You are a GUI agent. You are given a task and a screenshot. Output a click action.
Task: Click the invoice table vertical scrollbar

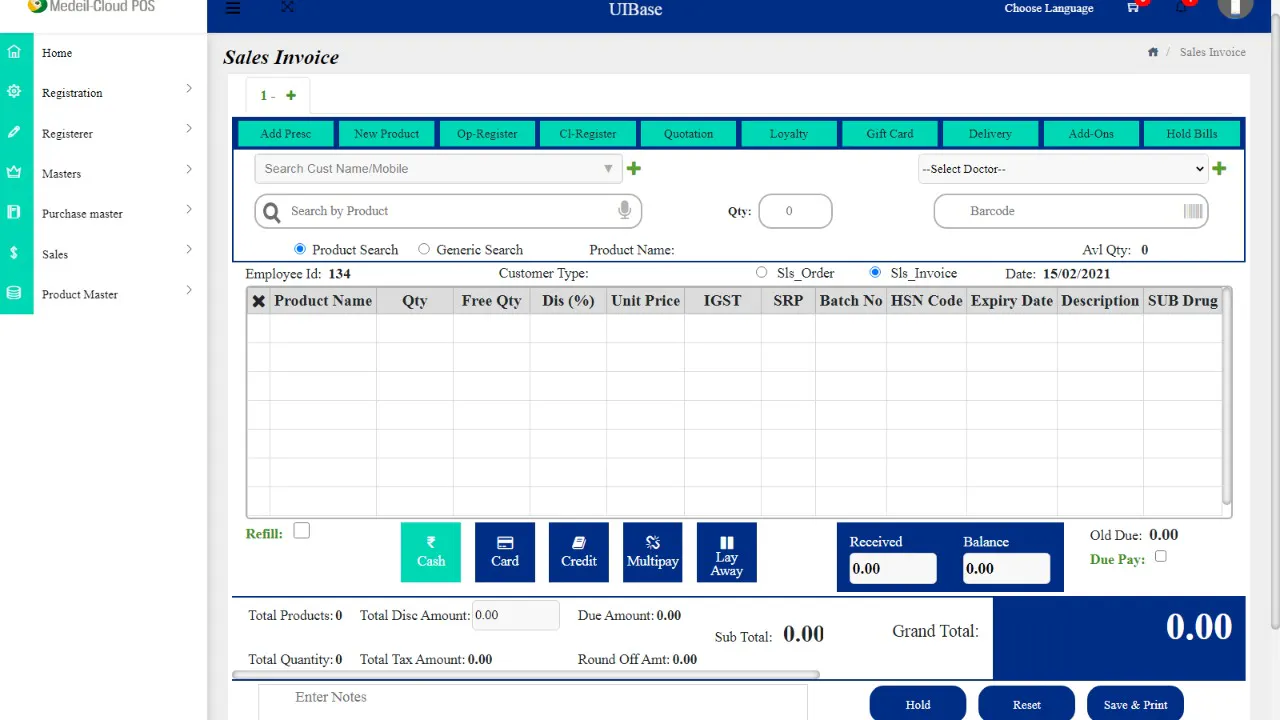pyautogui.click(x=1227, y=400)
